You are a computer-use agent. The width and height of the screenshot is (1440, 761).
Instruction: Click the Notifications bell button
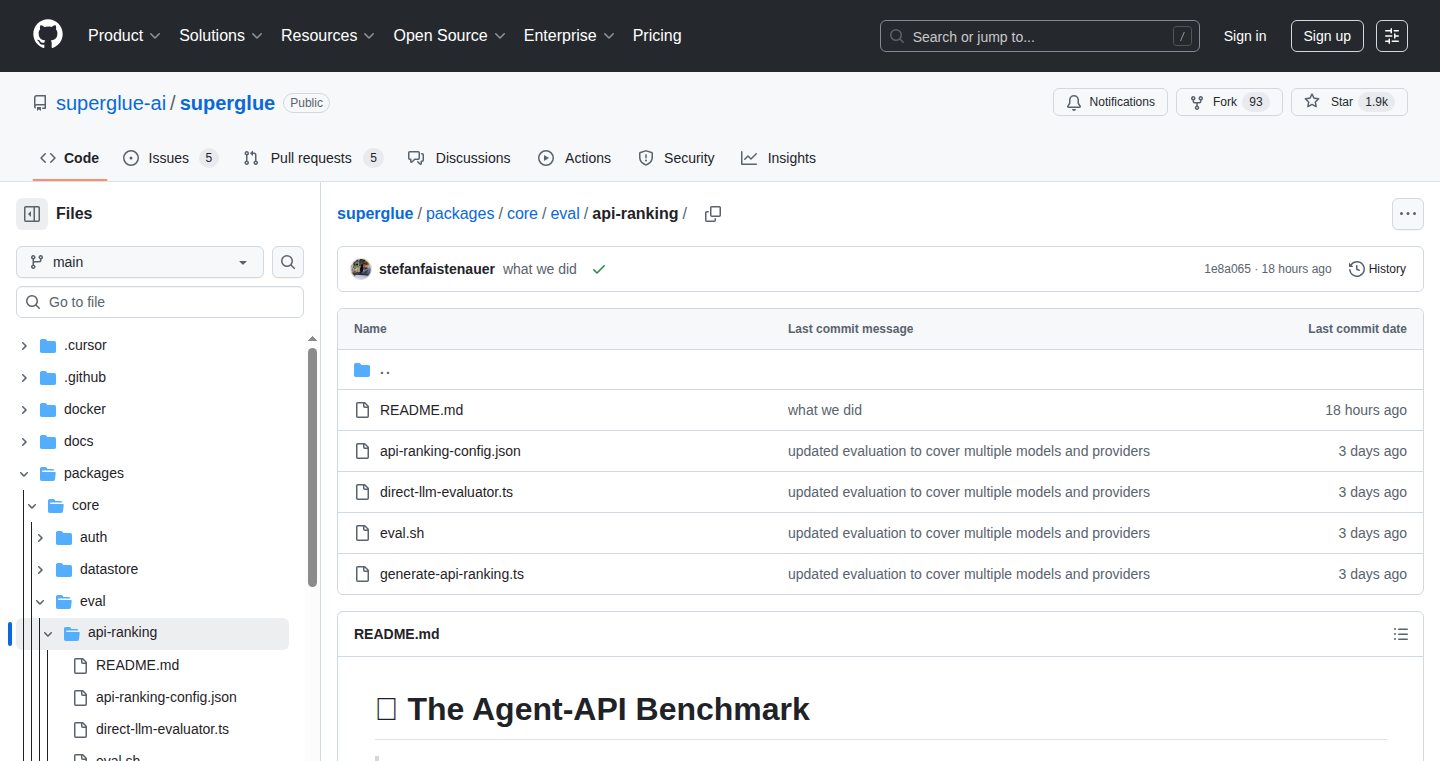click(x=1110, y=102)
